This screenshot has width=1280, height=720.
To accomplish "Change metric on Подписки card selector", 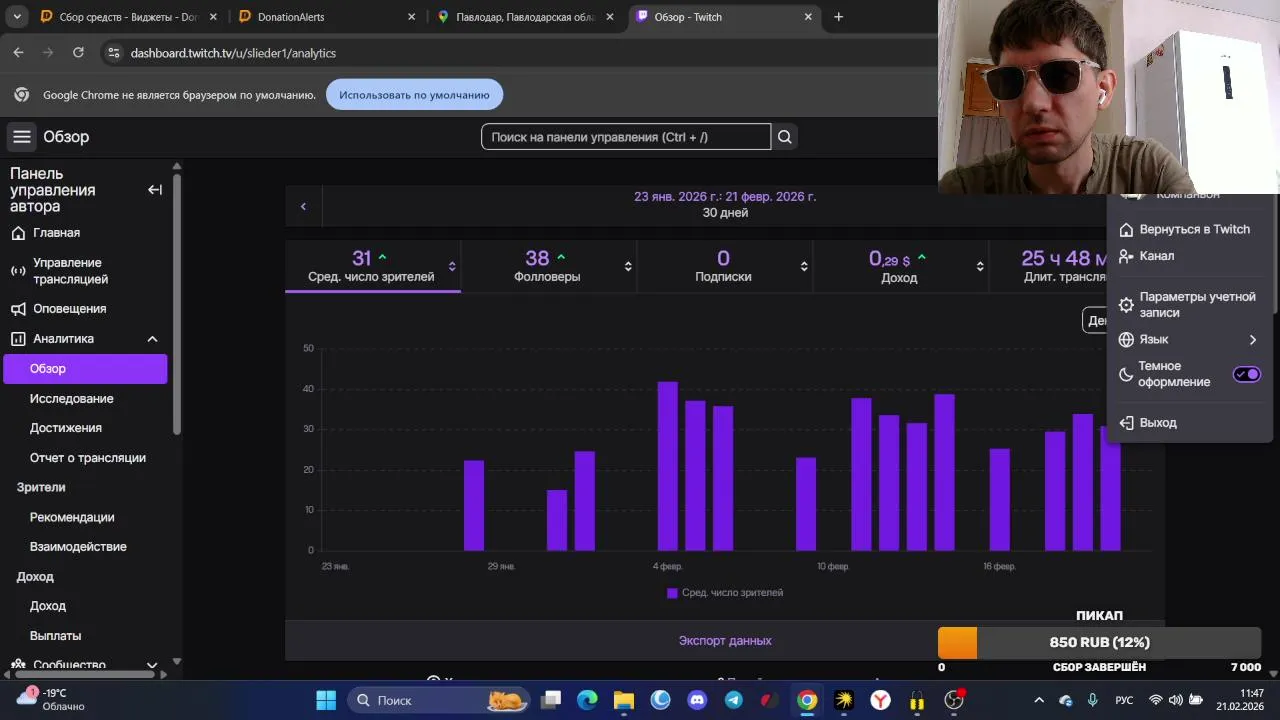I will click(x=804, y=266).
